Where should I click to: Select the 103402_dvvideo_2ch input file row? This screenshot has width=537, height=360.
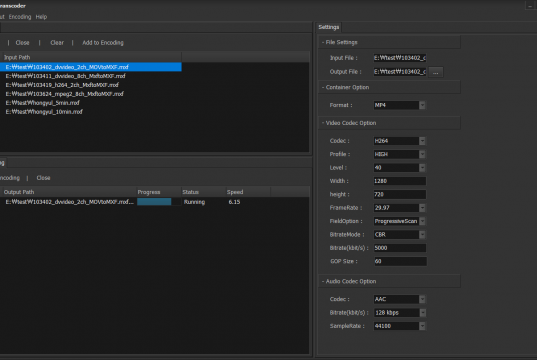(91, 67)
